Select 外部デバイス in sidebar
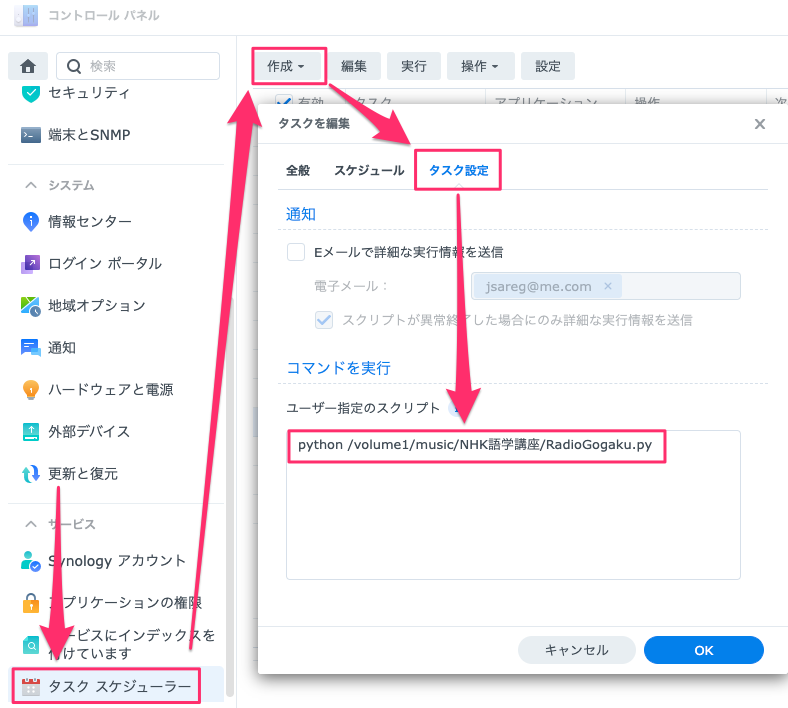The height and width of the screenshot is (708, 788). click(89, 431)
